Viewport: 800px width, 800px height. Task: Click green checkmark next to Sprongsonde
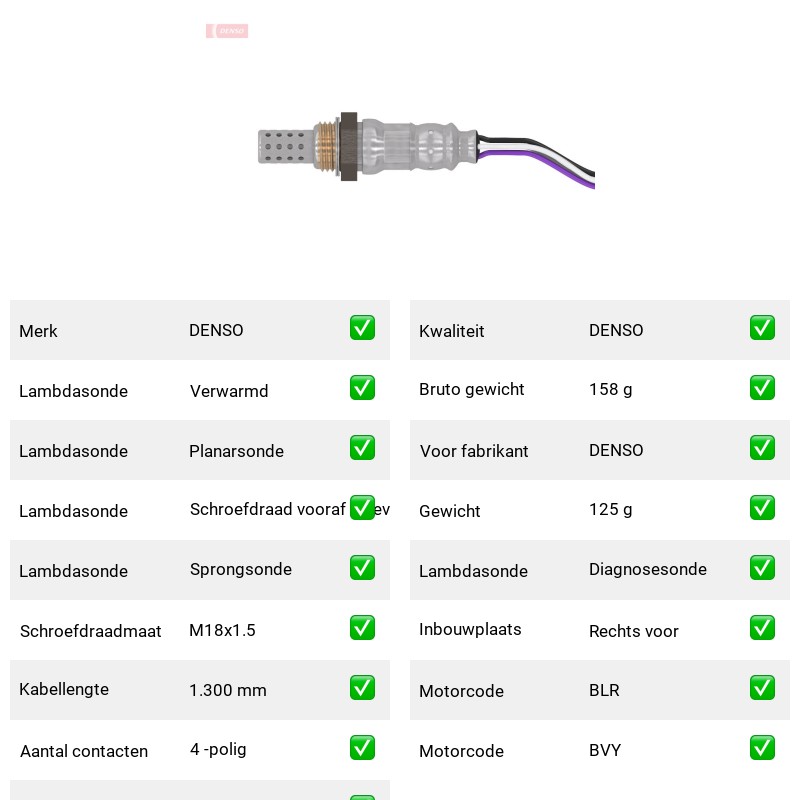click(x=362, y=568)
